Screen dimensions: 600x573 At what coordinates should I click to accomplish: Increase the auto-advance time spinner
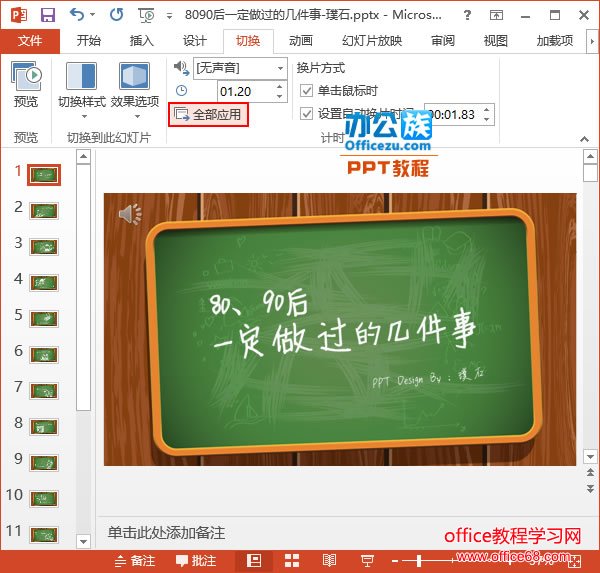pos(487,110)
